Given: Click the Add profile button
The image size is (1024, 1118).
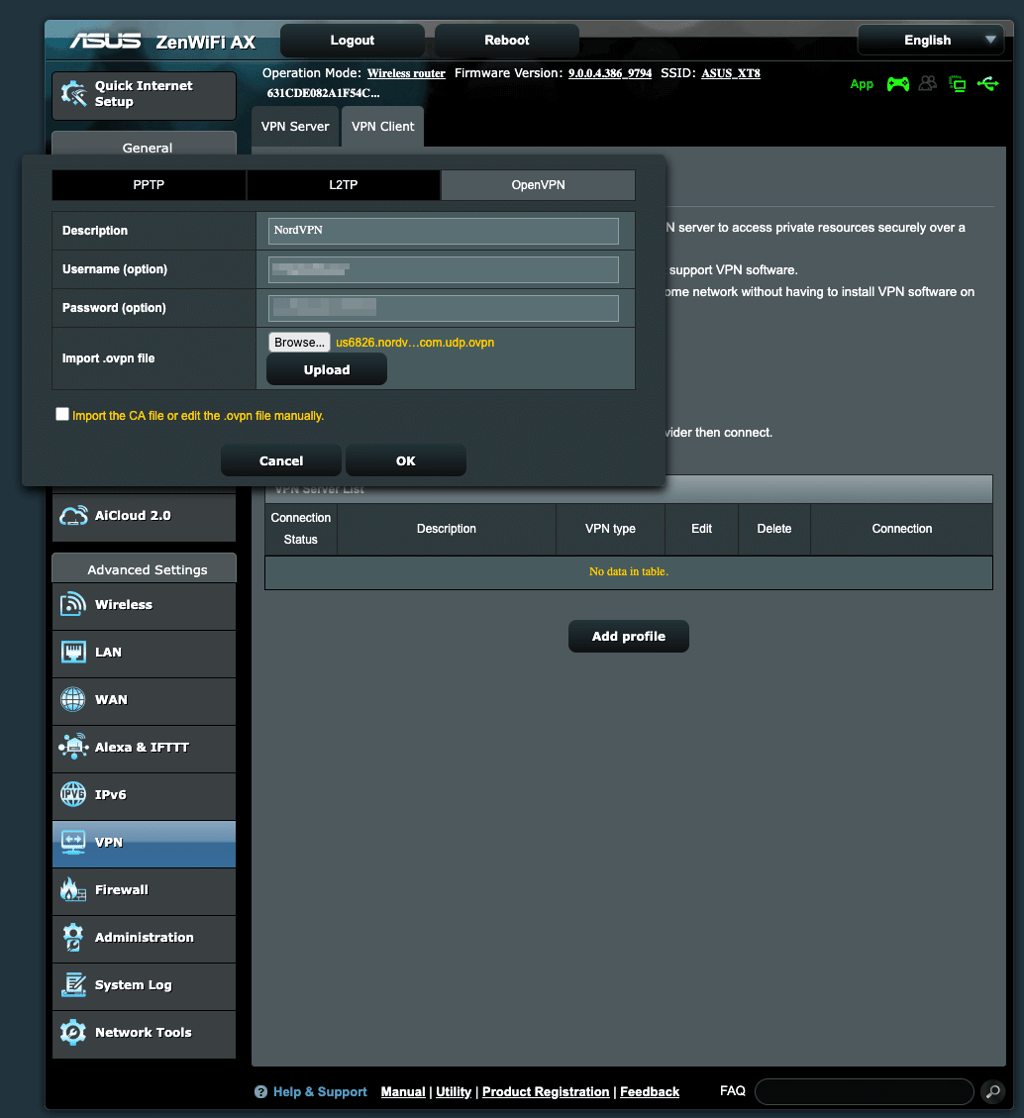Looking at the screenshot, I should click(x=628, y=636).
